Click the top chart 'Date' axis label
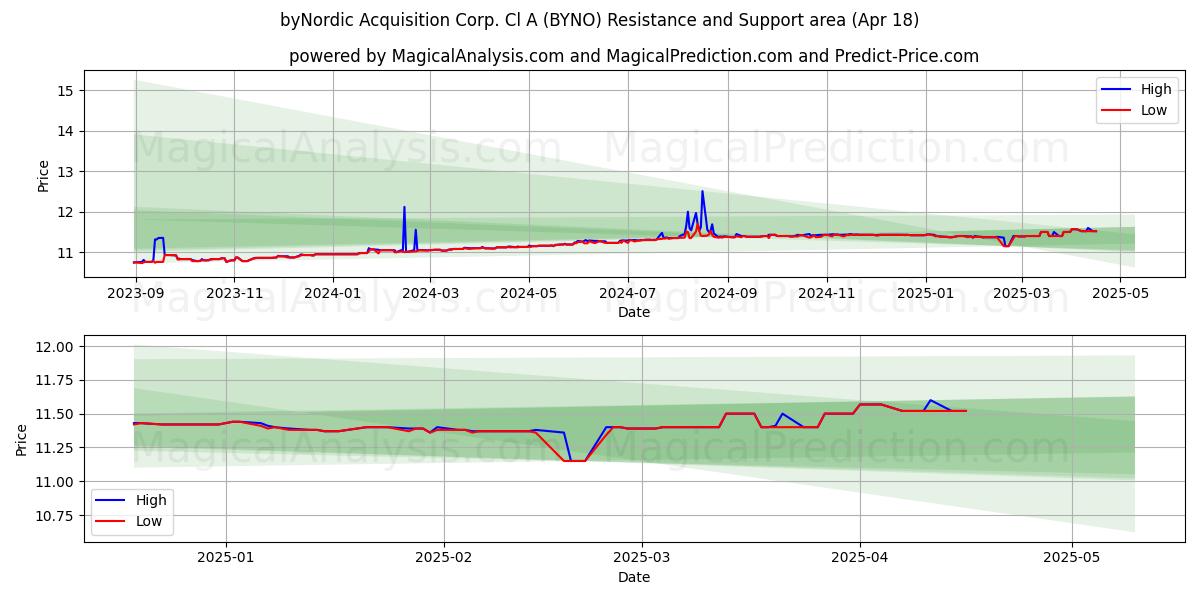The image size is (1200, 600). [634, 312]
